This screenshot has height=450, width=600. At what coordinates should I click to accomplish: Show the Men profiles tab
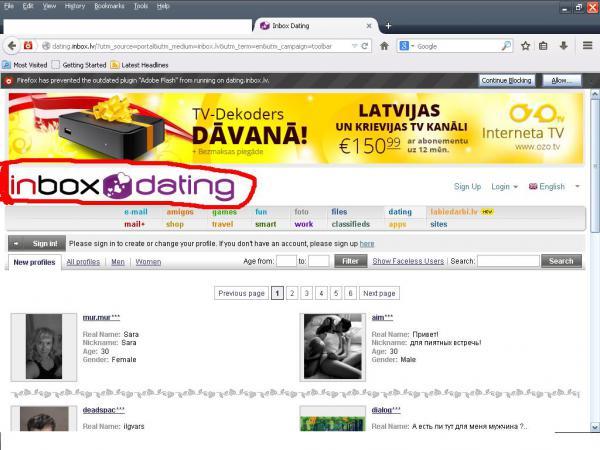118,262
